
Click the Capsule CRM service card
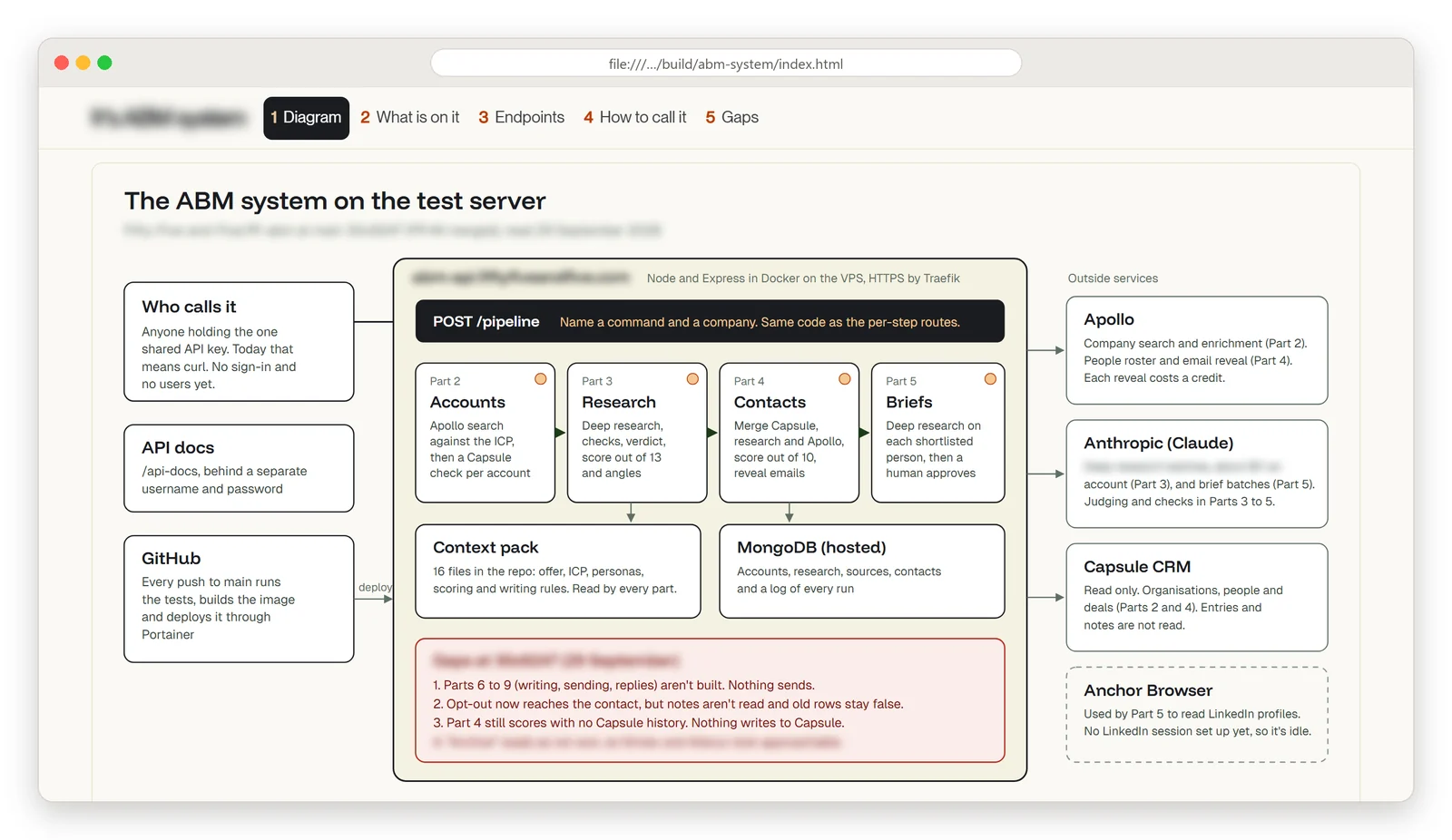1197,597
